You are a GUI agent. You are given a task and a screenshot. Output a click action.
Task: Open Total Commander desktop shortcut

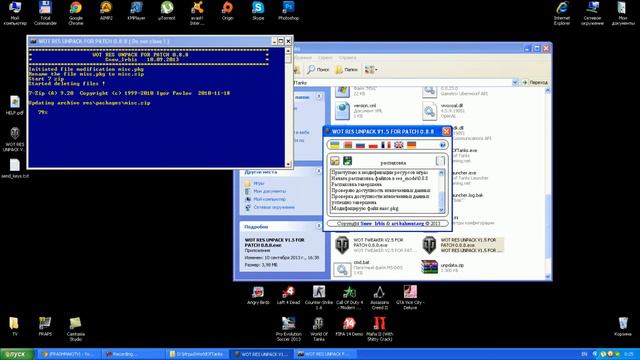[x=45, y=13]
